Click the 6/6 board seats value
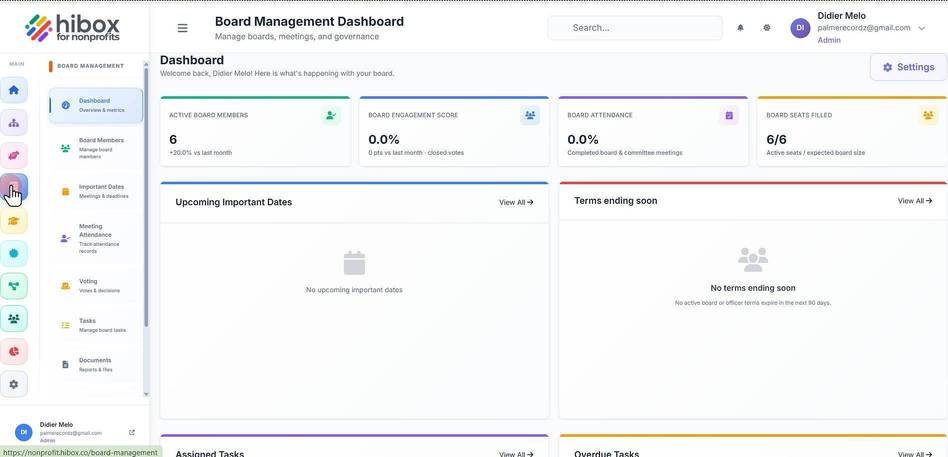 click(x=776, y=140)
